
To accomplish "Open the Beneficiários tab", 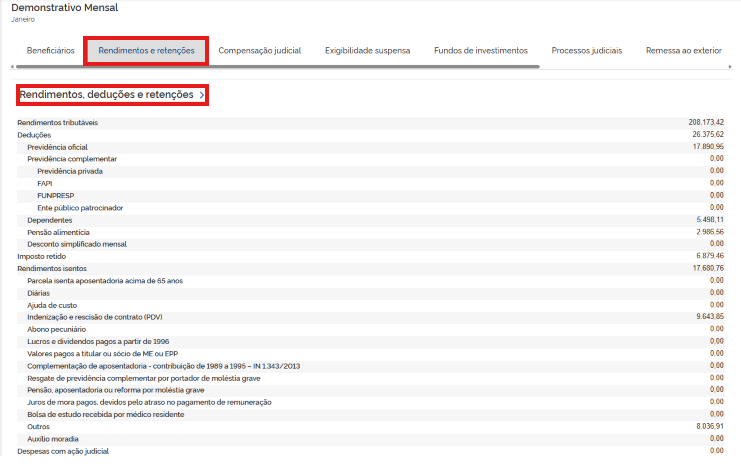I will point(51,51).
